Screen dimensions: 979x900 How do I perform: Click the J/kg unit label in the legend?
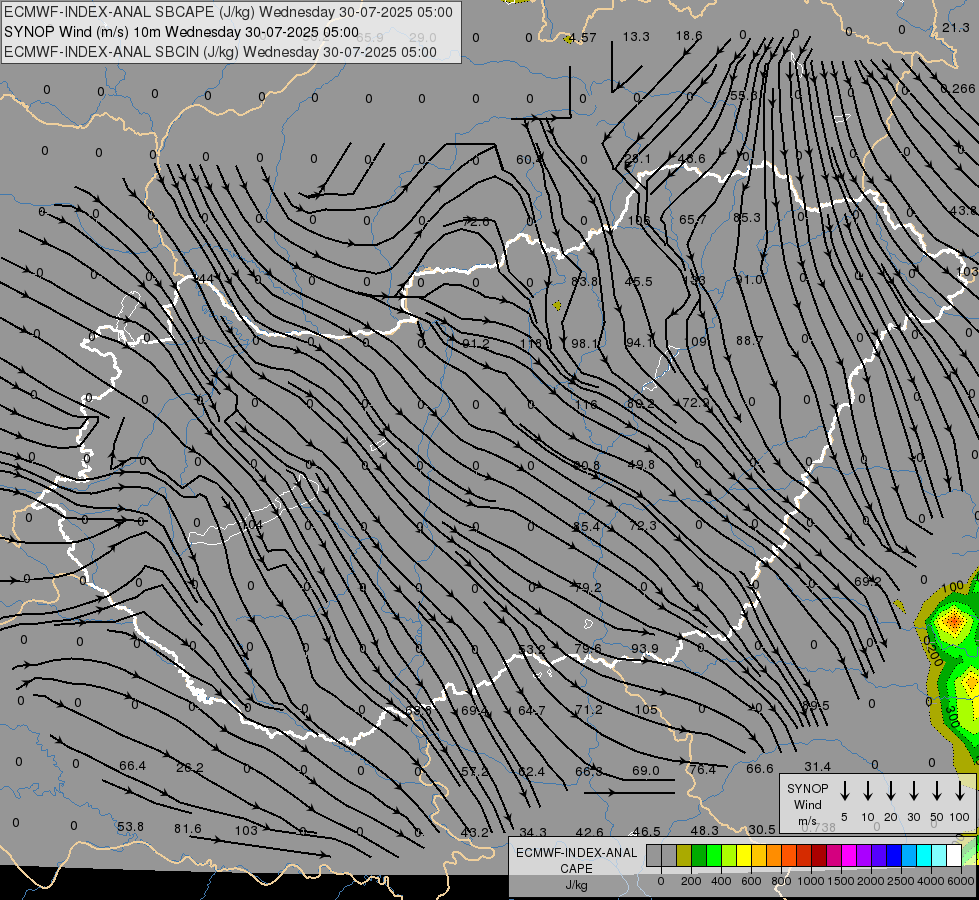click(576, 885)
